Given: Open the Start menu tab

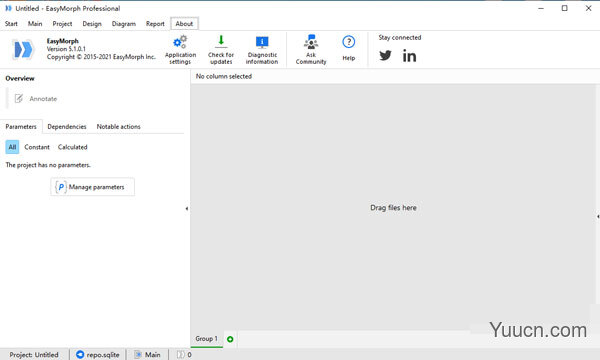Looking at the screenshot, I should (x=11, y=24).
